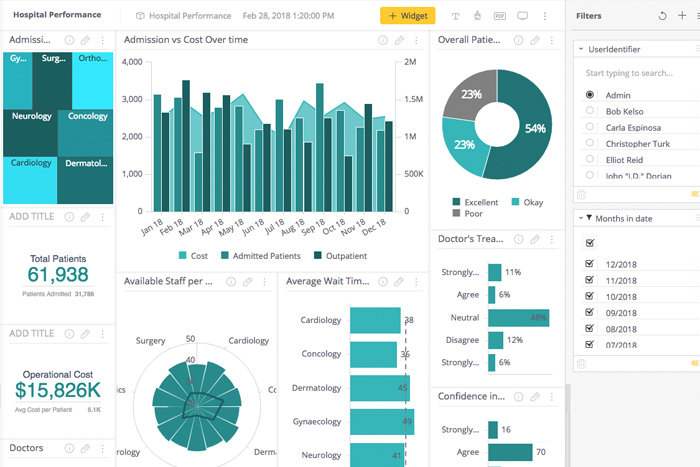Open info icon on Admission vs Cost widget

pos(383,40)
